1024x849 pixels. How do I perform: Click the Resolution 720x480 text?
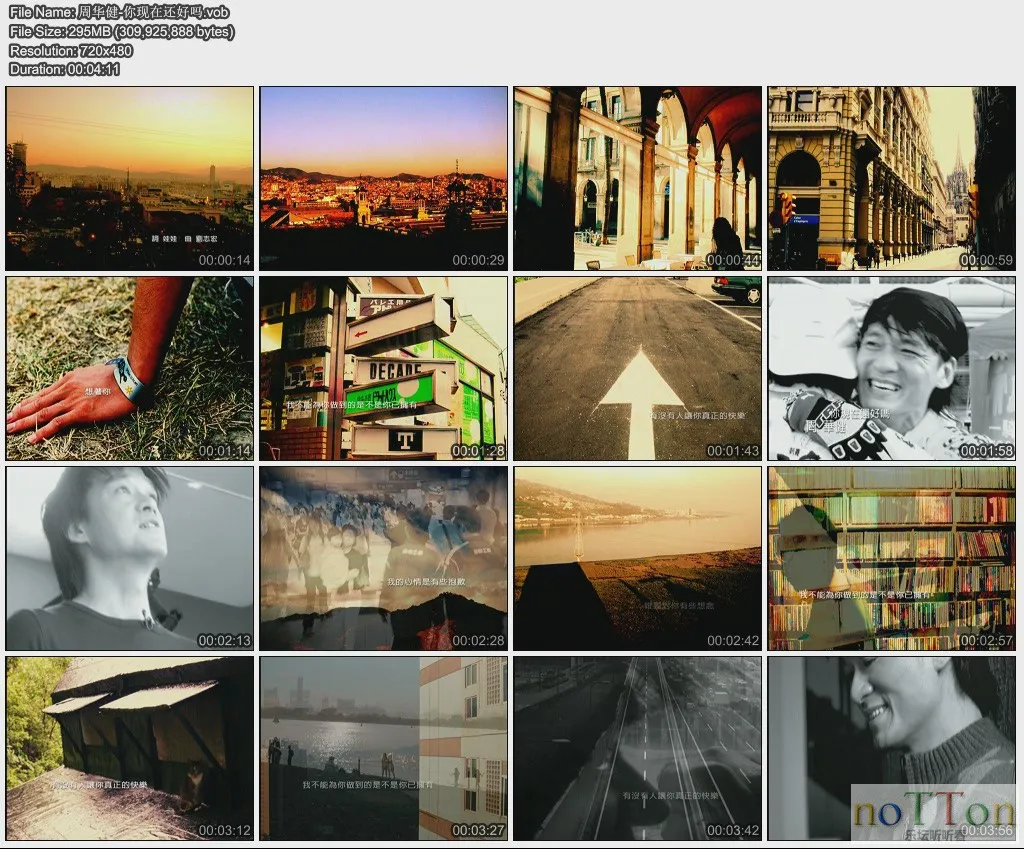coord(71,50)
